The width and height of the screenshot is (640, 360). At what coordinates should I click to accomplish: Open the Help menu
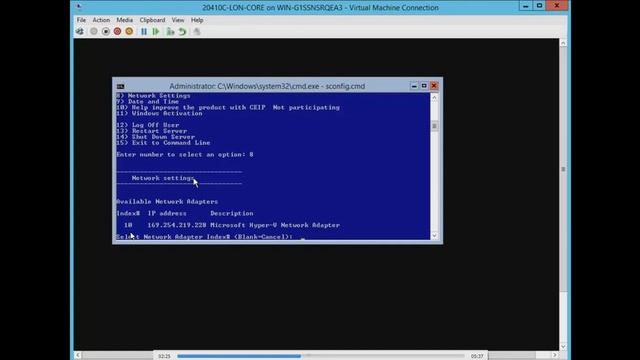click(197, 20)
